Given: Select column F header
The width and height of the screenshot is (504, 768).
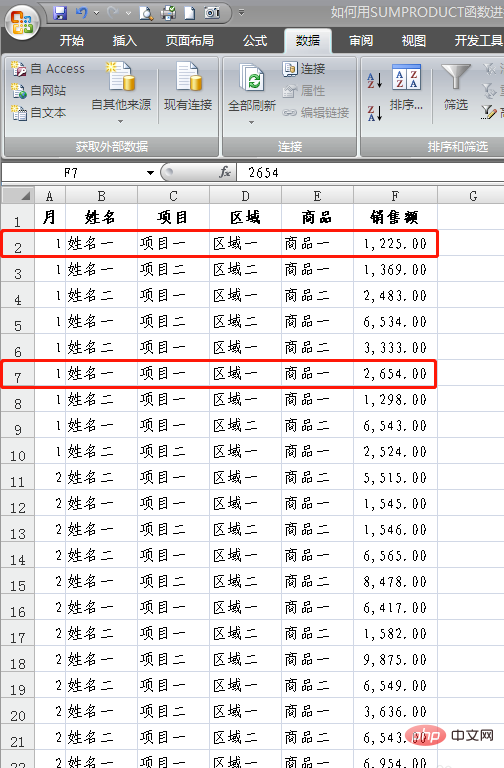Looking at the screenshot, I should [x=395, y=196].
